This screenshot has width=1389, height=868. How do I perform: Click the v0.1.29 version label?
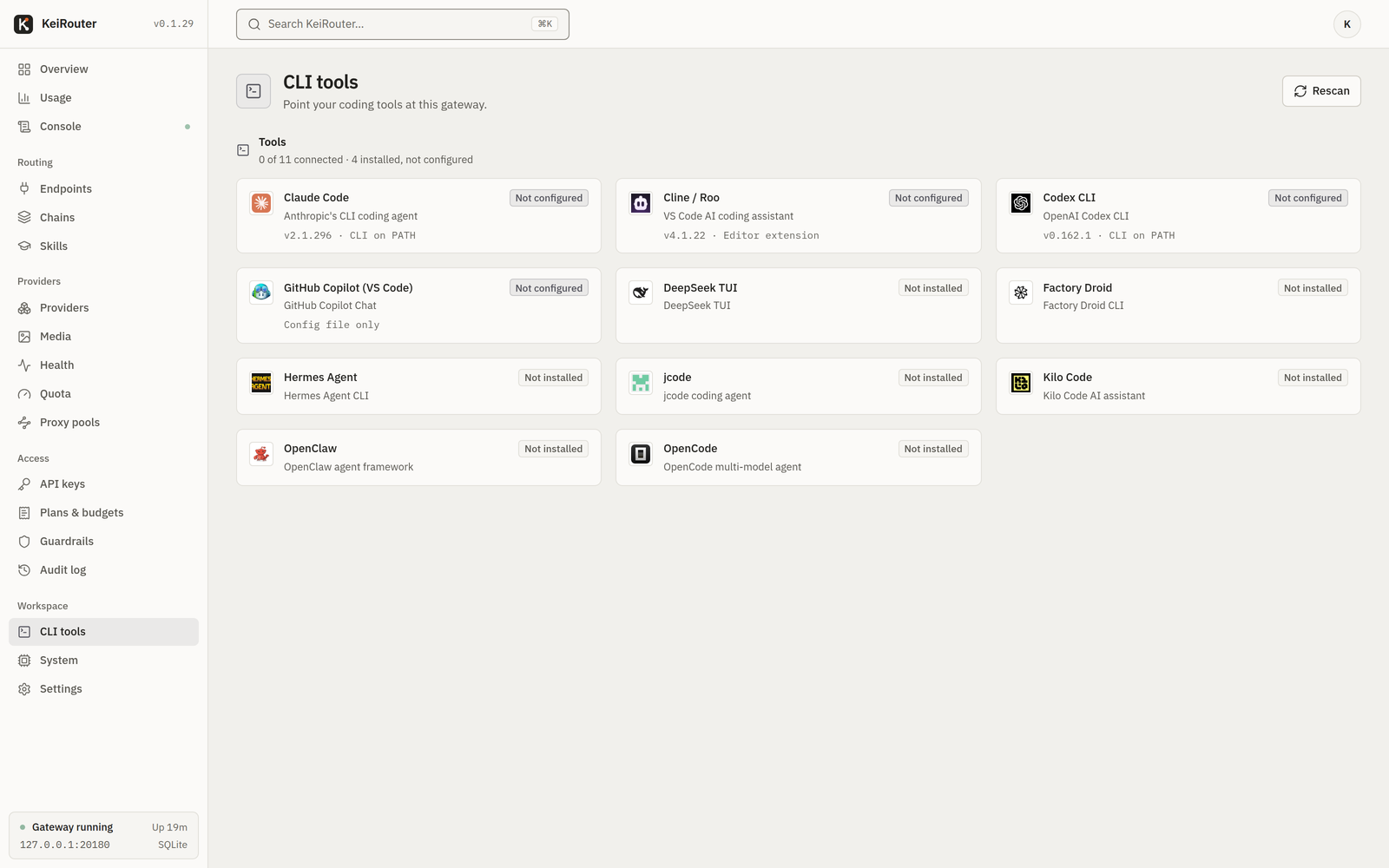tap(174, 24)
